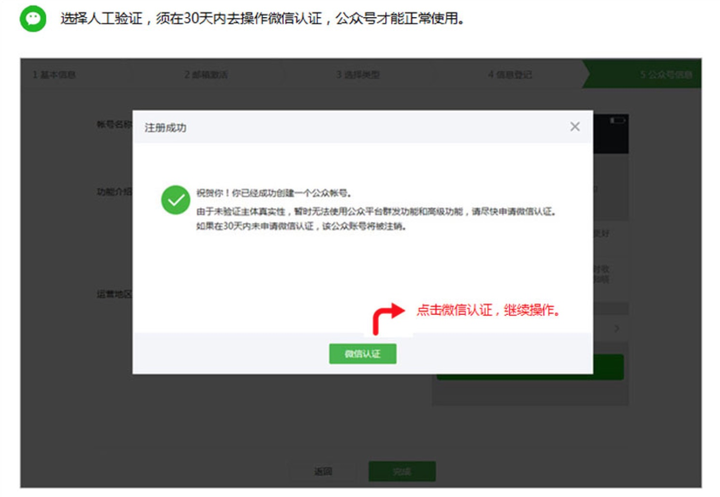Click the WeChat chat bubble icon
This screenshot has width=720, height=497.
click(x=33, y=19)
